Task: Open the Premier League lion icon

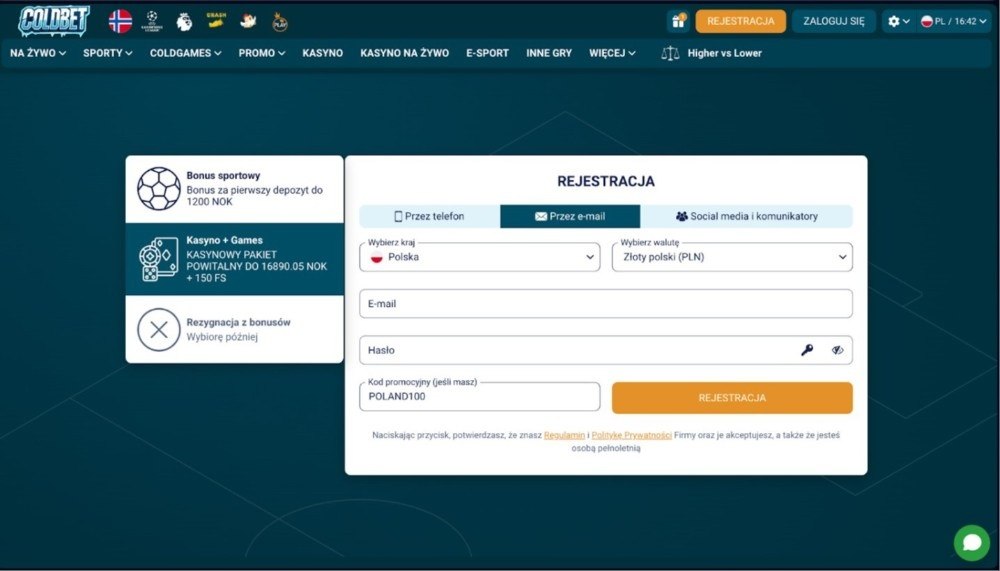Action: [x=184, y=22]
